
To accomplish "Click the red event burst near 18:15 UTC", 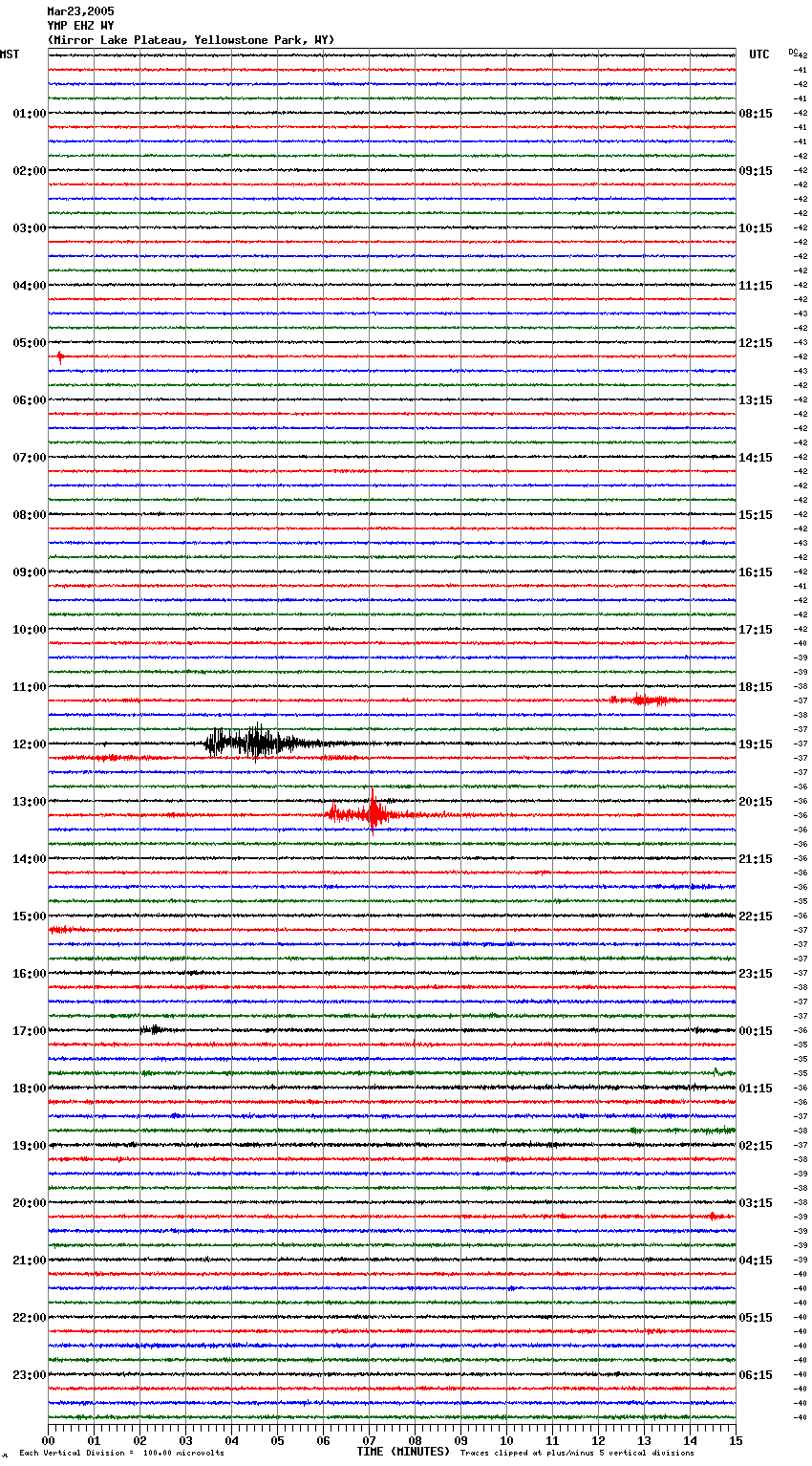I will [x=645, y=700].
